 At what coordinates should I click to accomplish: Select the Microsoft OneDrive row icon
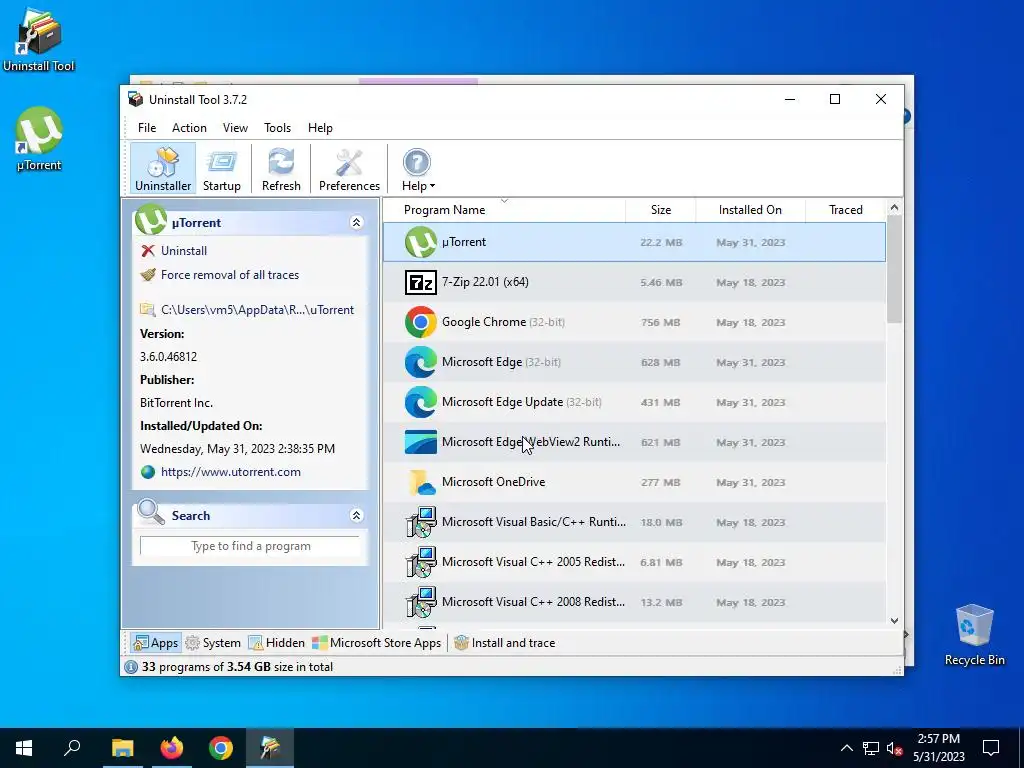[421, 482]
